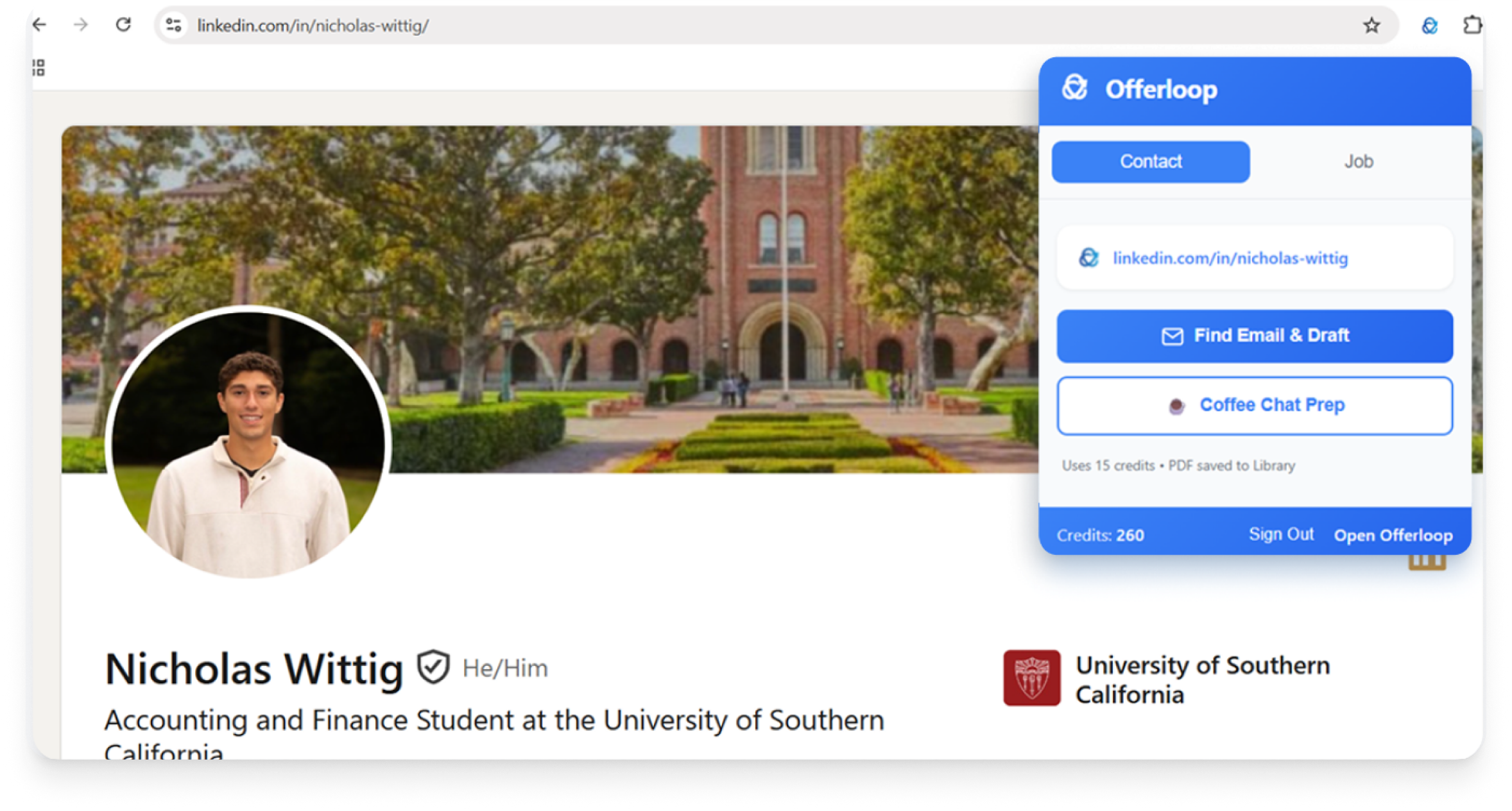Switch to the Job tab
1512x811 pixels.
click(x=1358, y=162)
